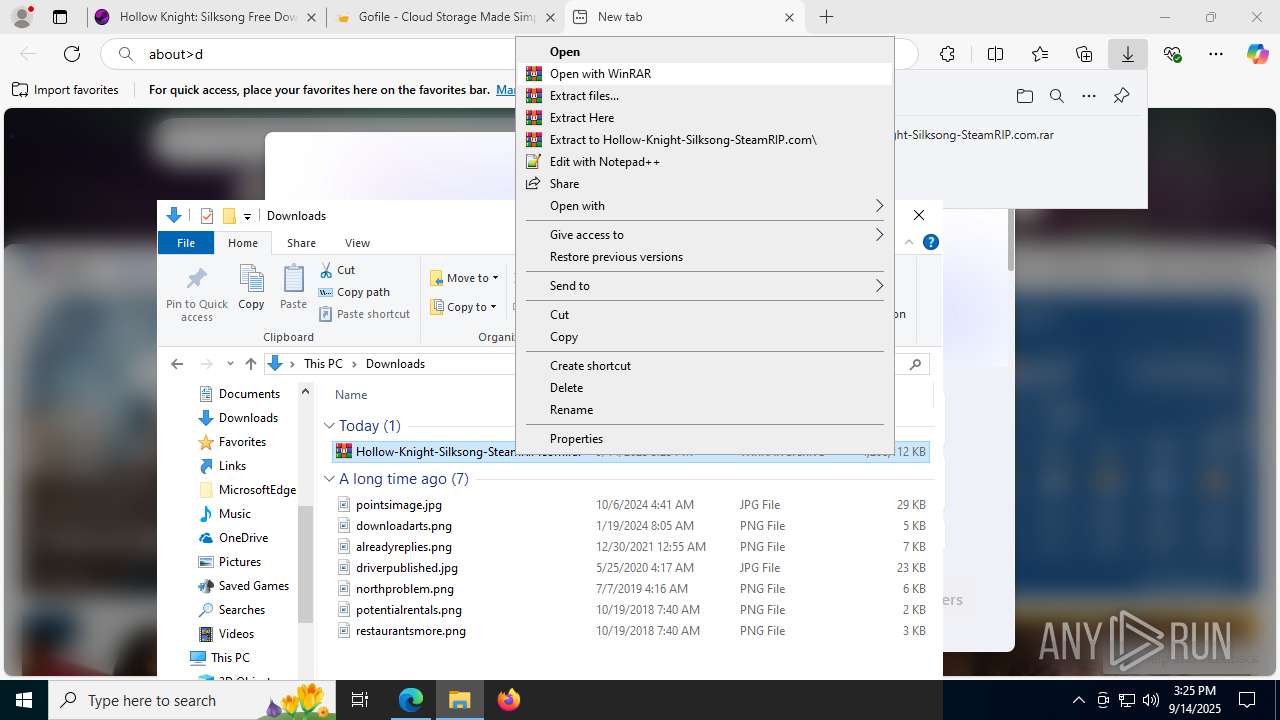Expand the Send to submenu
Image resolution: width=1280 pixels, height=720 pixels.
705,285
